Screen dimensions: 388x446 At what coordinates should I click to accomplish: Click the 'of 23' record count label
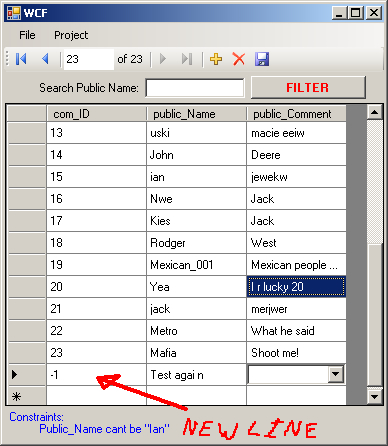[130, 59]
